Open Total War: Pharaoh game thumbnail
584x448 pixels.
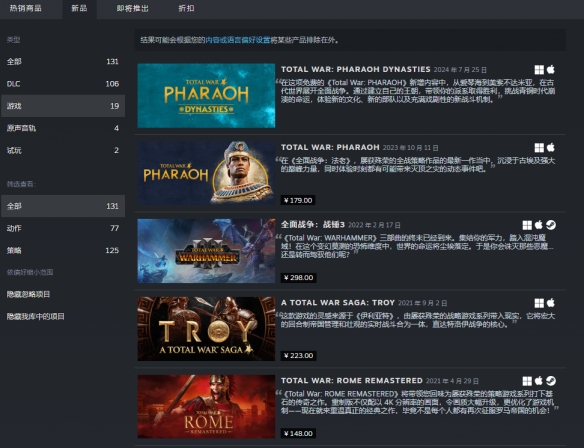206,173
